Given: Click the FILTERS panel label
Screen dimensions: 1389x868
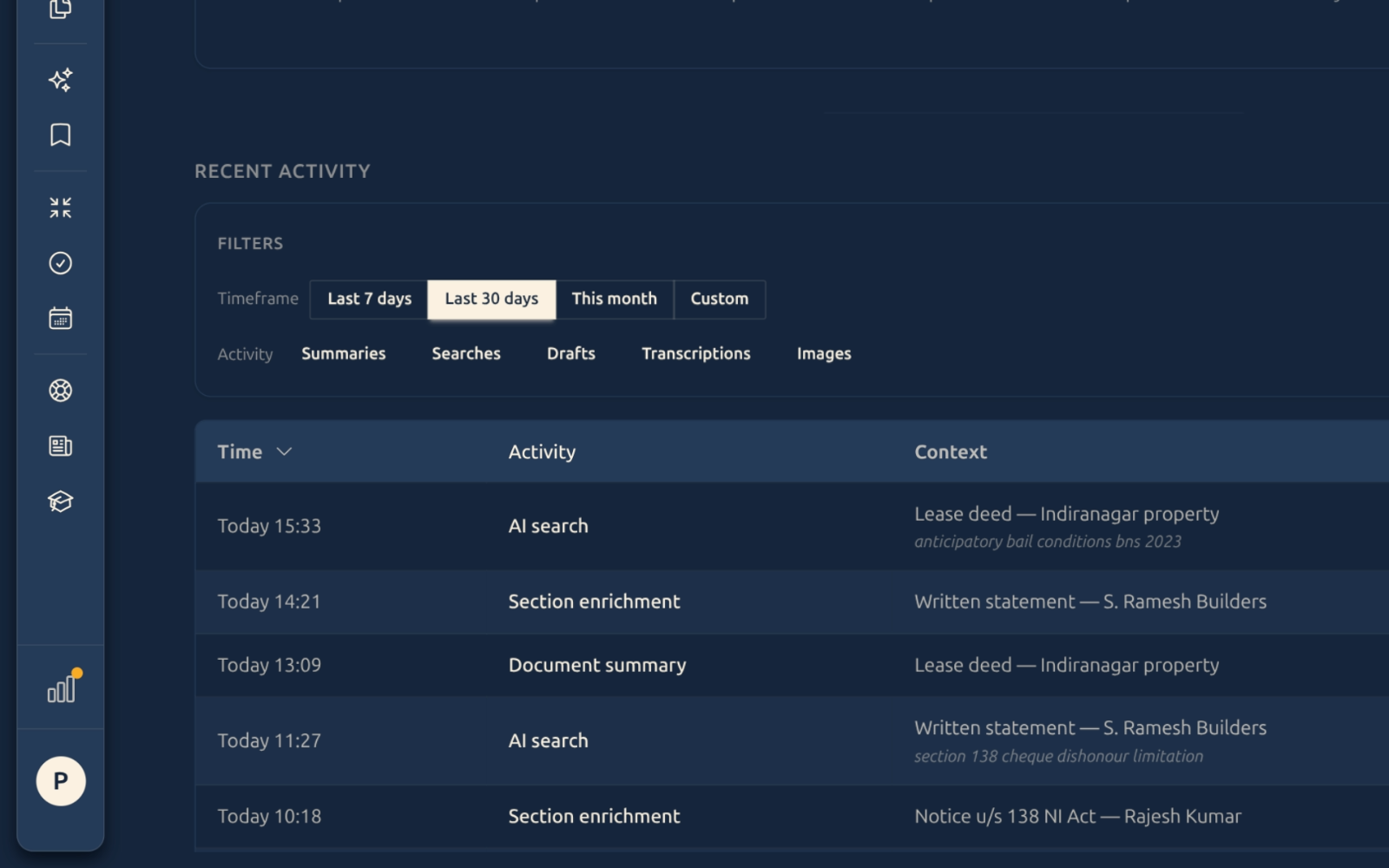Looking at the screenshot, I should (250, 243).
